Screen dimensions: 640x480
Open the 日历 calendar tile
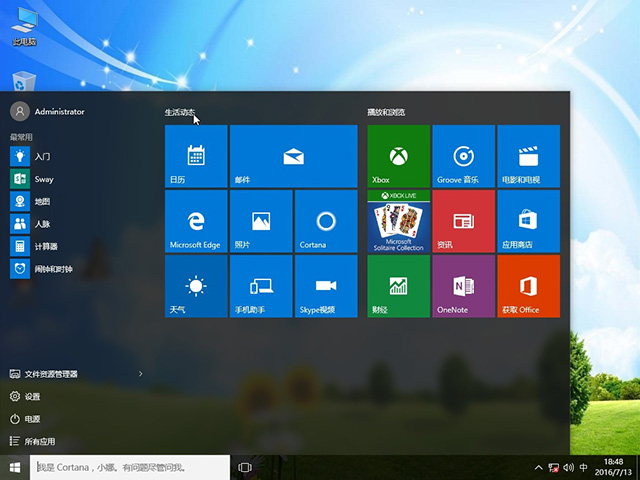pyautogui.click(x=196, y=156)
